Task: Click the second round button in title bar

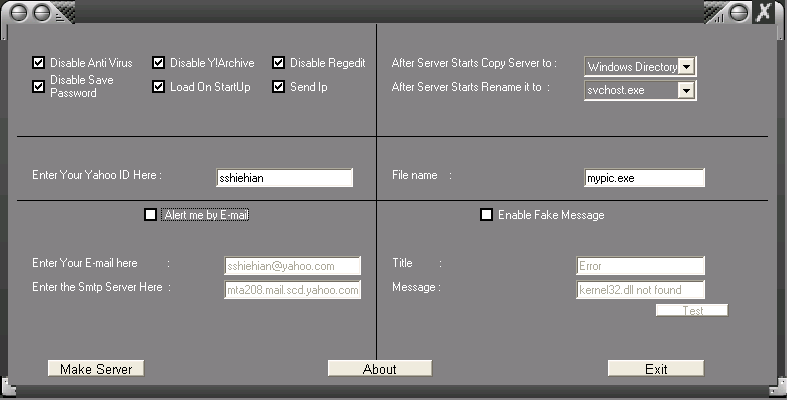Action: click(39, 12)
